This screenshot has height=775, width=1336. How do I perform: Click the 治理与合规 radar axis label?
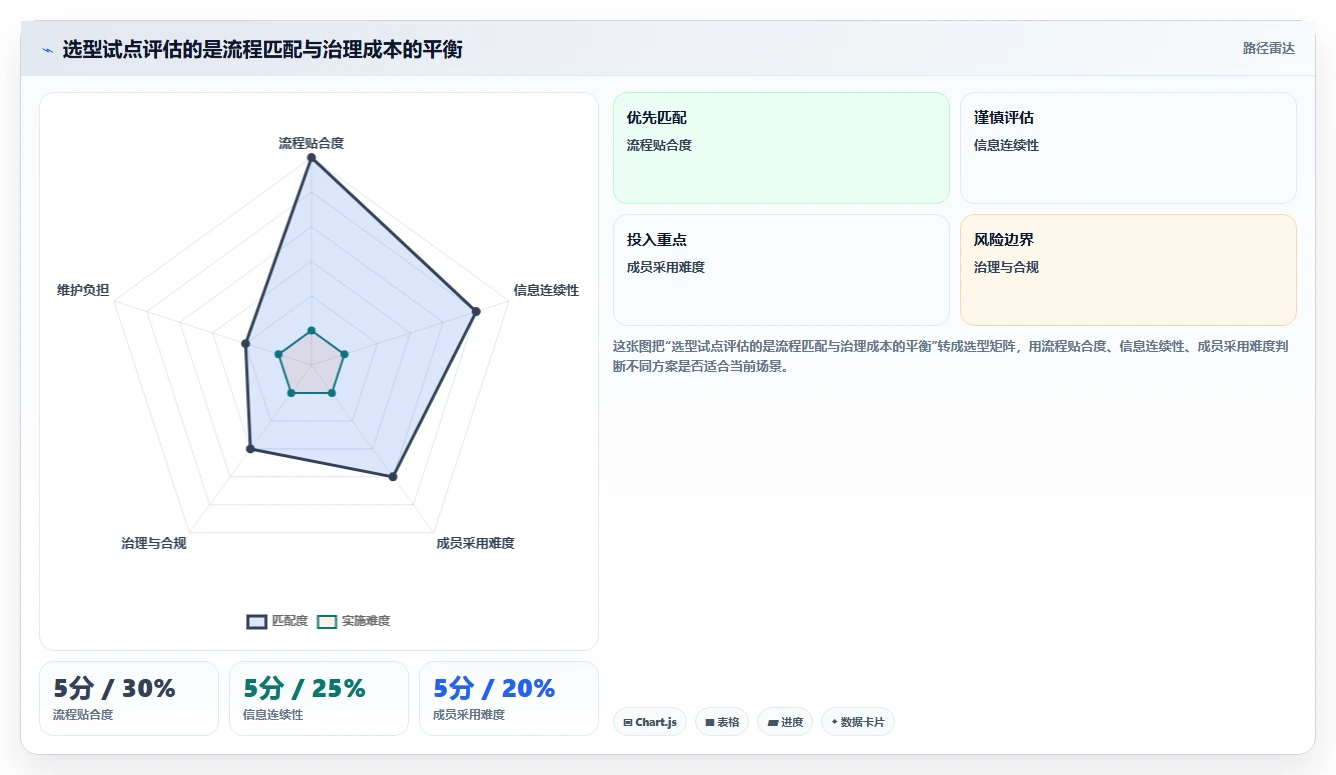coord(153,543)
